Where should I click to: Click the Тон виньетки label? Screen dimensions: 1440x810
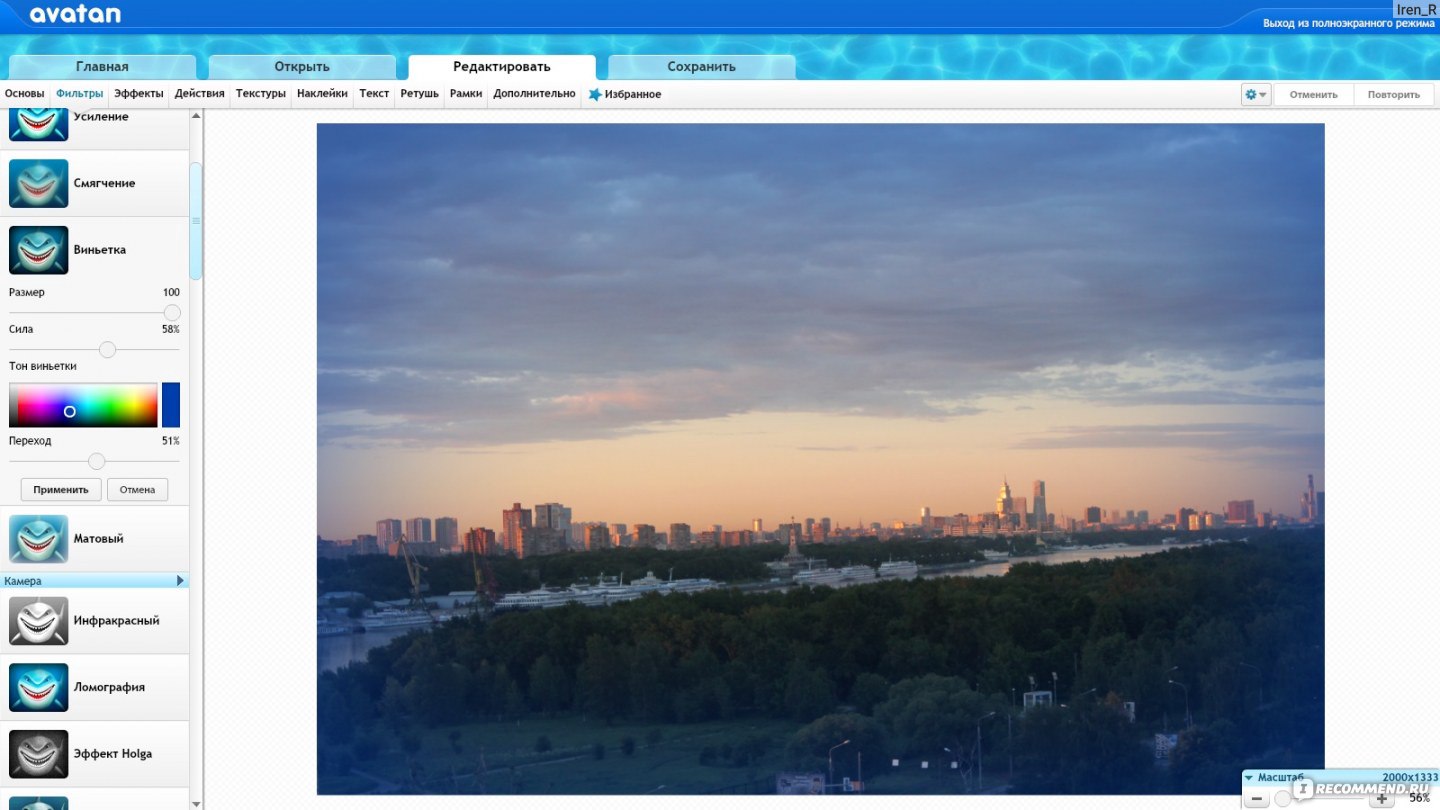coord(43,366)
